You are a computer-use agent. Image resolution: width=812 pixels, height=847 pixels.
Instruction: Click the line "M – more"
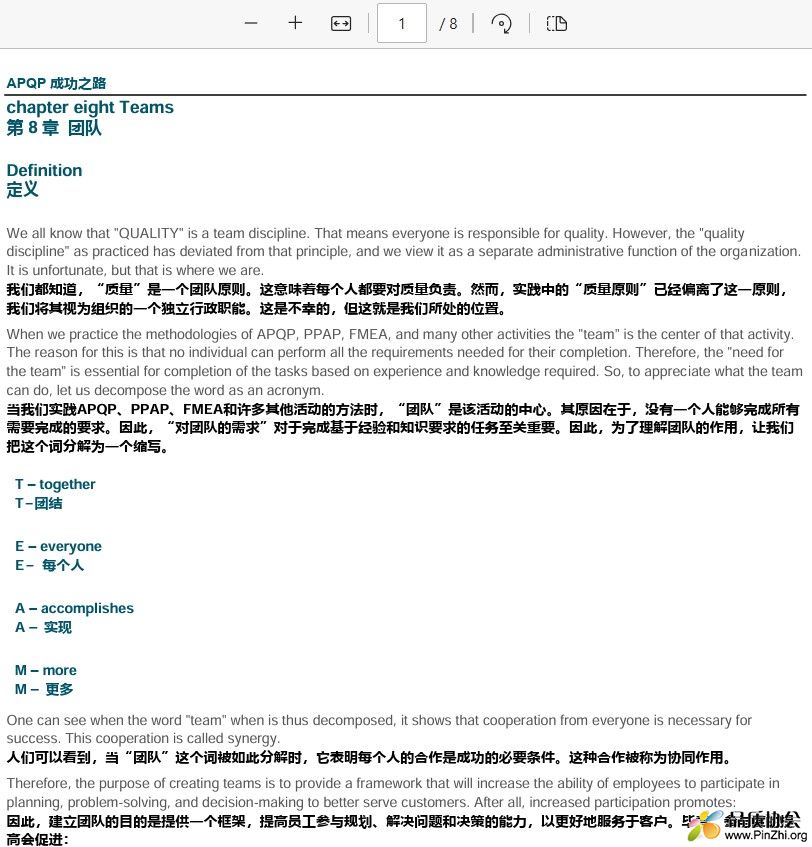pos(46,670)
